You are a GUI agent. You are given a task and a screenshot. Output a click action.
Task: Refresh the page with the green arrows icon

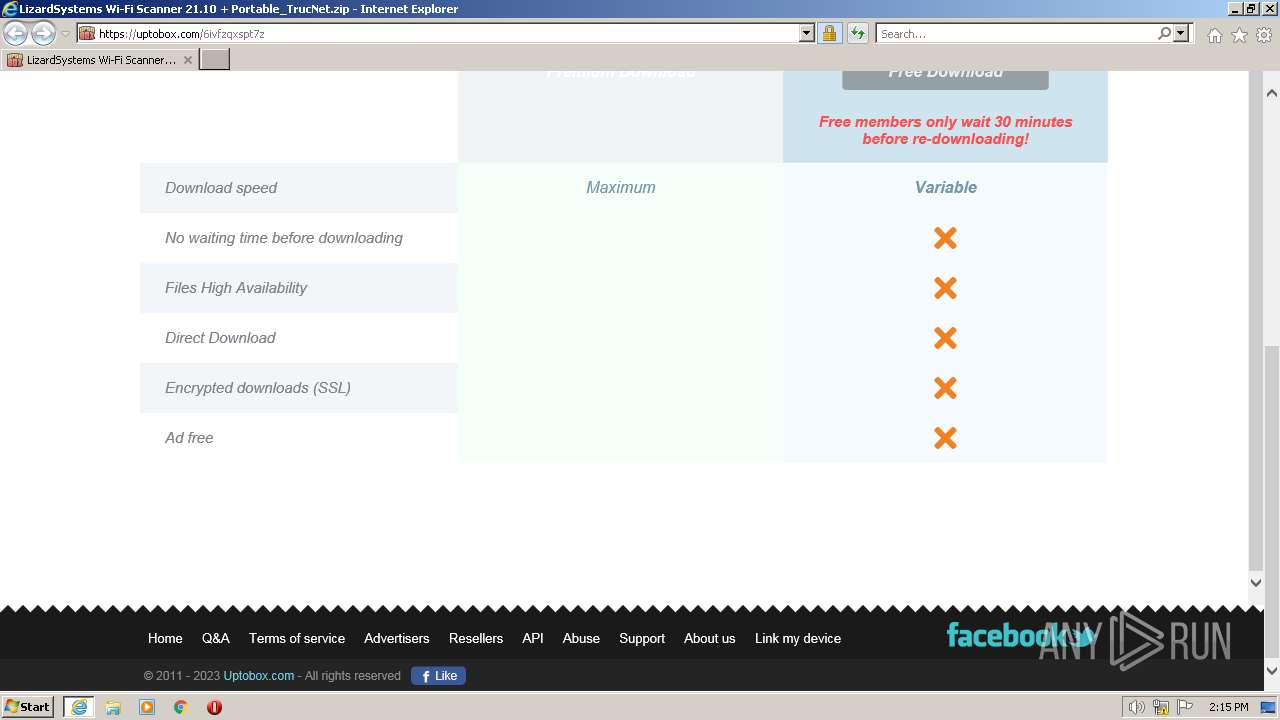point(857,33)
